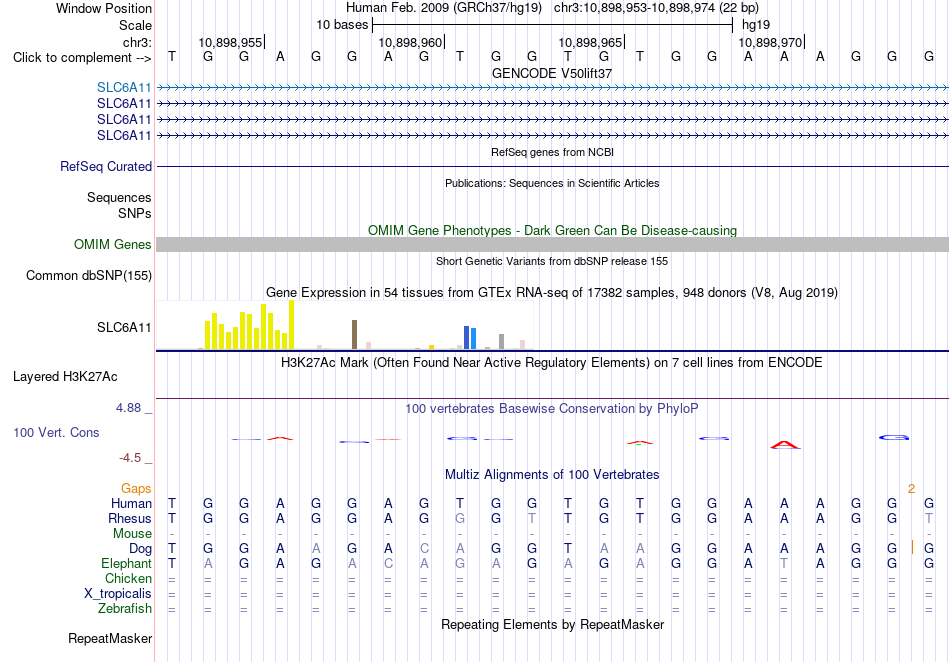Click the Mouse species label
Image resolution: width=950 pixels, height=662 pixels.
[x=132, y=534]
